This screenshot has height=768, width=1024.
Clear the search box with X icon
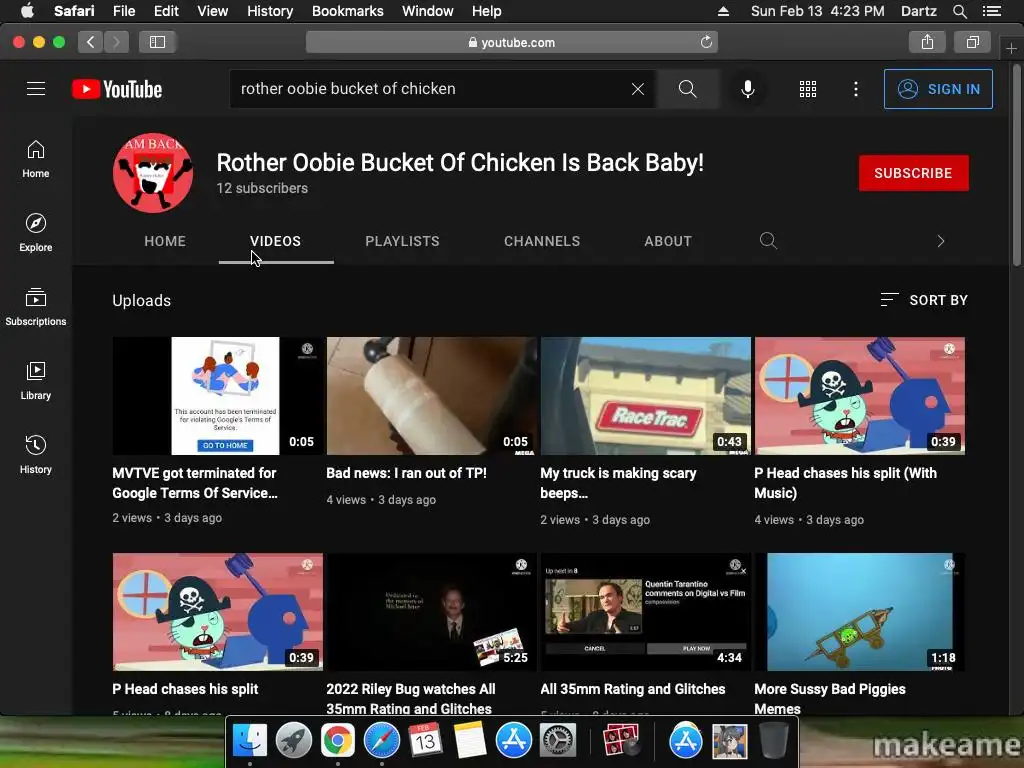[x=638, y=89]
